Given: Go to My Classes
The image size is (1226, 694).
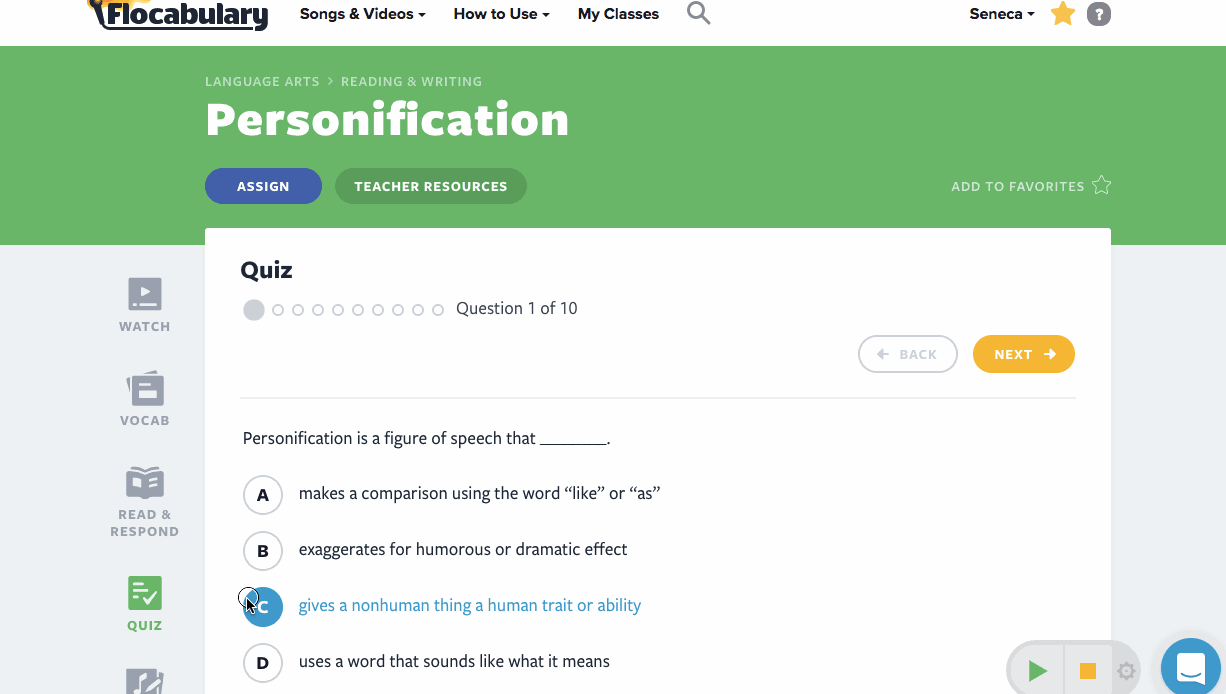Looking at the screenshot, I should [618, 14].
